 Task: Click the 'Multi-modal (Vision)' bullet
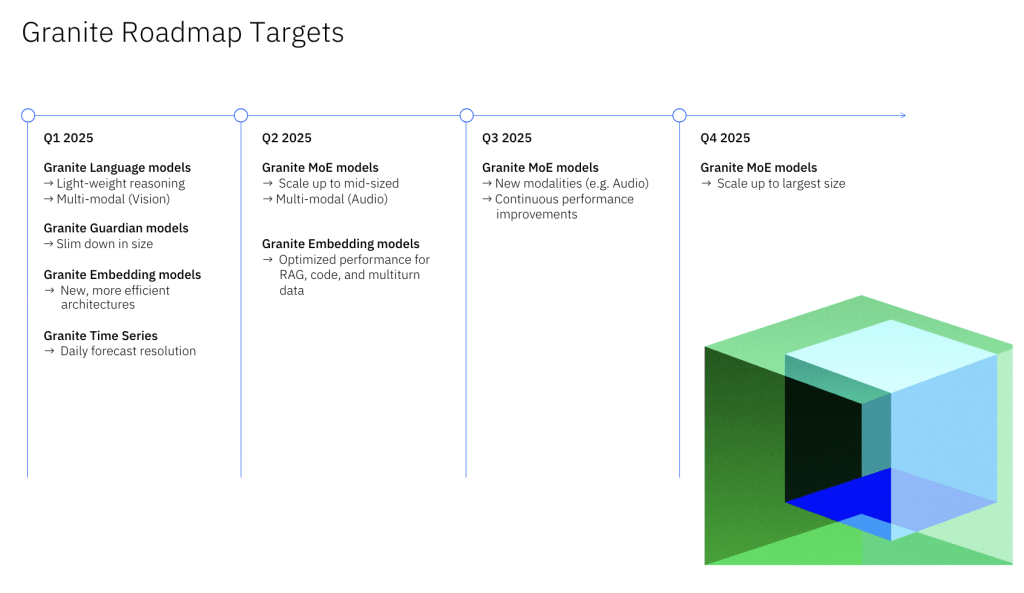[x=107, y=199]
